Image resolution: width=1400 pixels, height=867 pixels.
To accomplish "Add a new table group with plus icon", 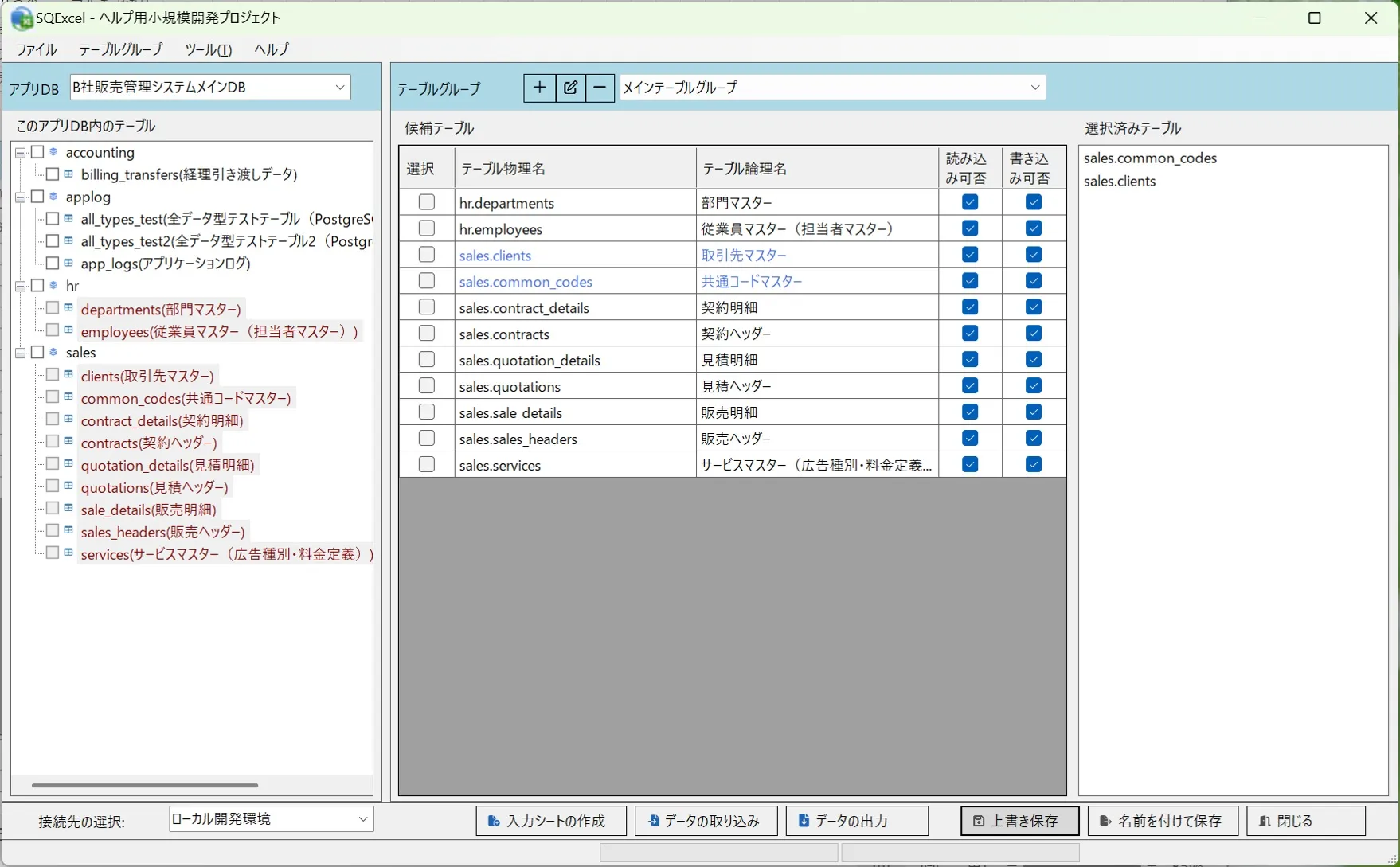I will pos(539,88).
